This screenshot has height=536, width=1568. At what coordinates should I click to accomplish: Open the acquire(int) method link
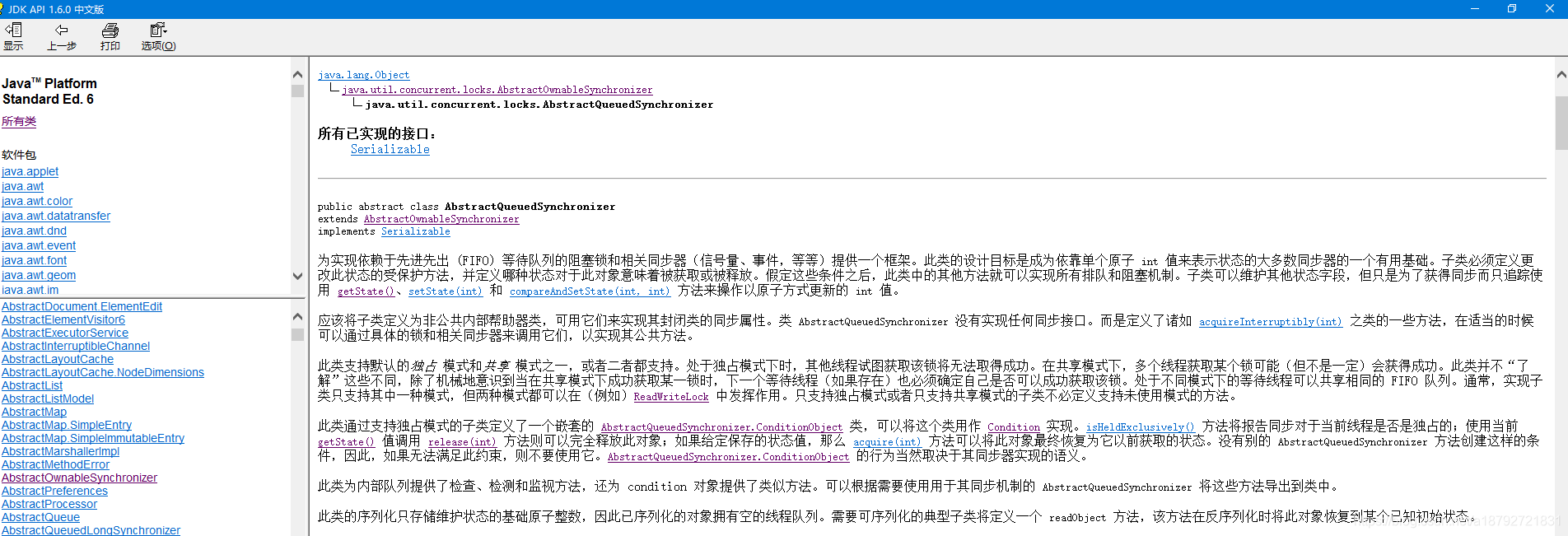[887, 442]
